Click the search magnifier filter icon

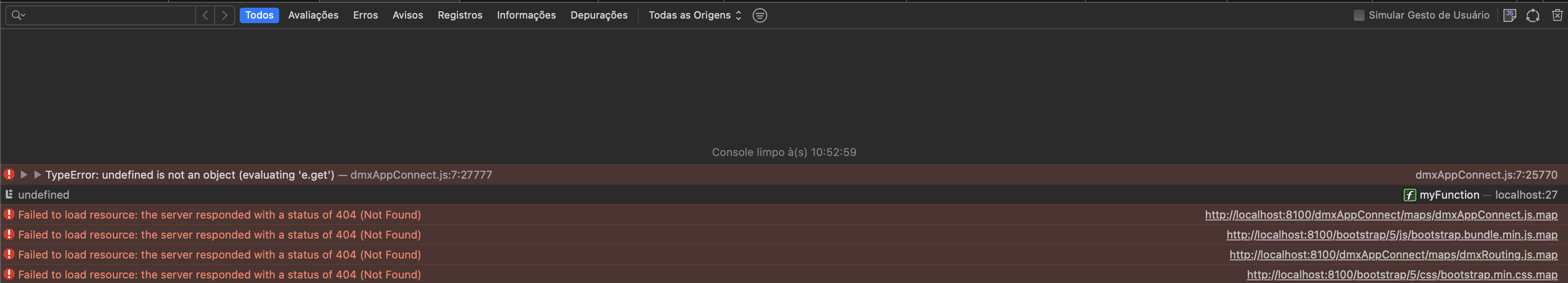coord(18,15)
